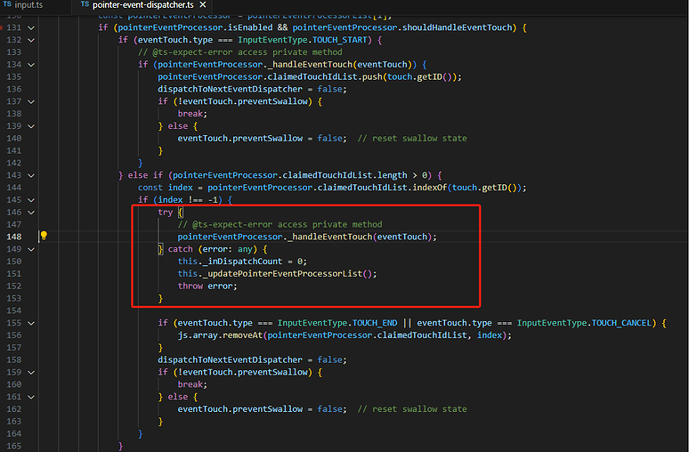Click the ts-expect-error comment on line 147
This screenshot has height=452, width=690.
[280, 224]
